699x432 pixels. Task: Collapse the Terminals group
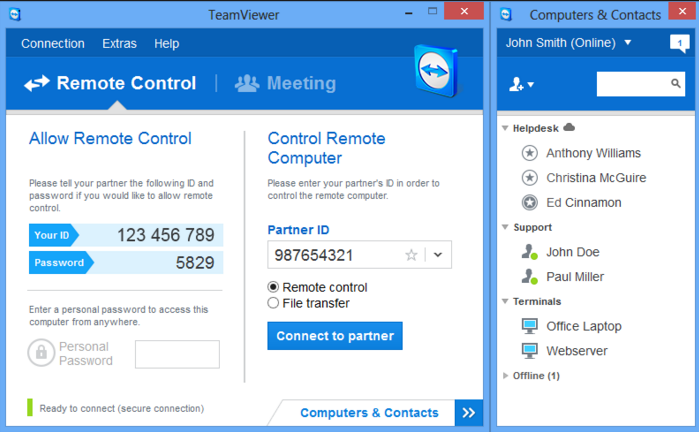click(505, 301)
